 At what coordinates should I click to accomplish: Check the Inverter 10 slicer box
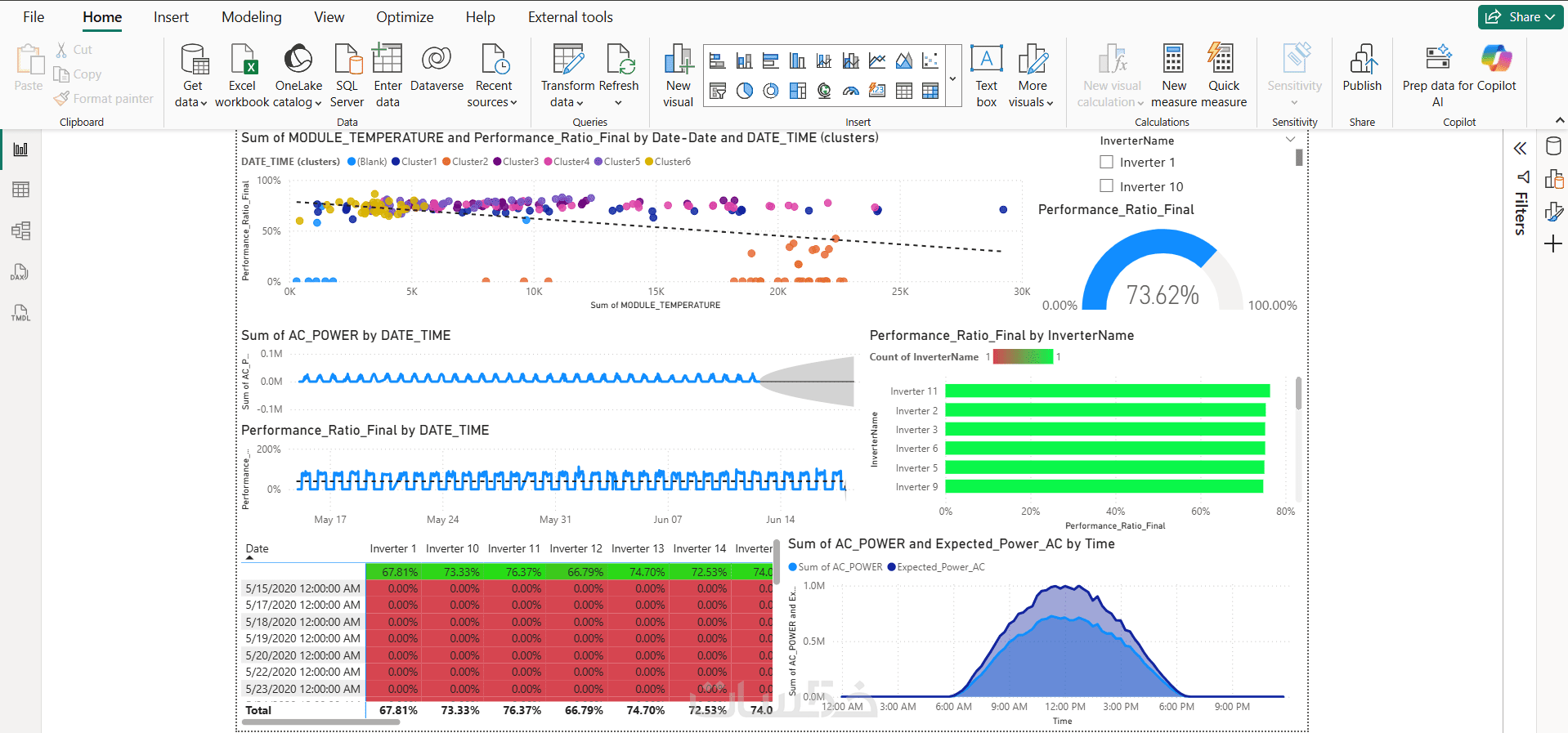[1107, 185]
